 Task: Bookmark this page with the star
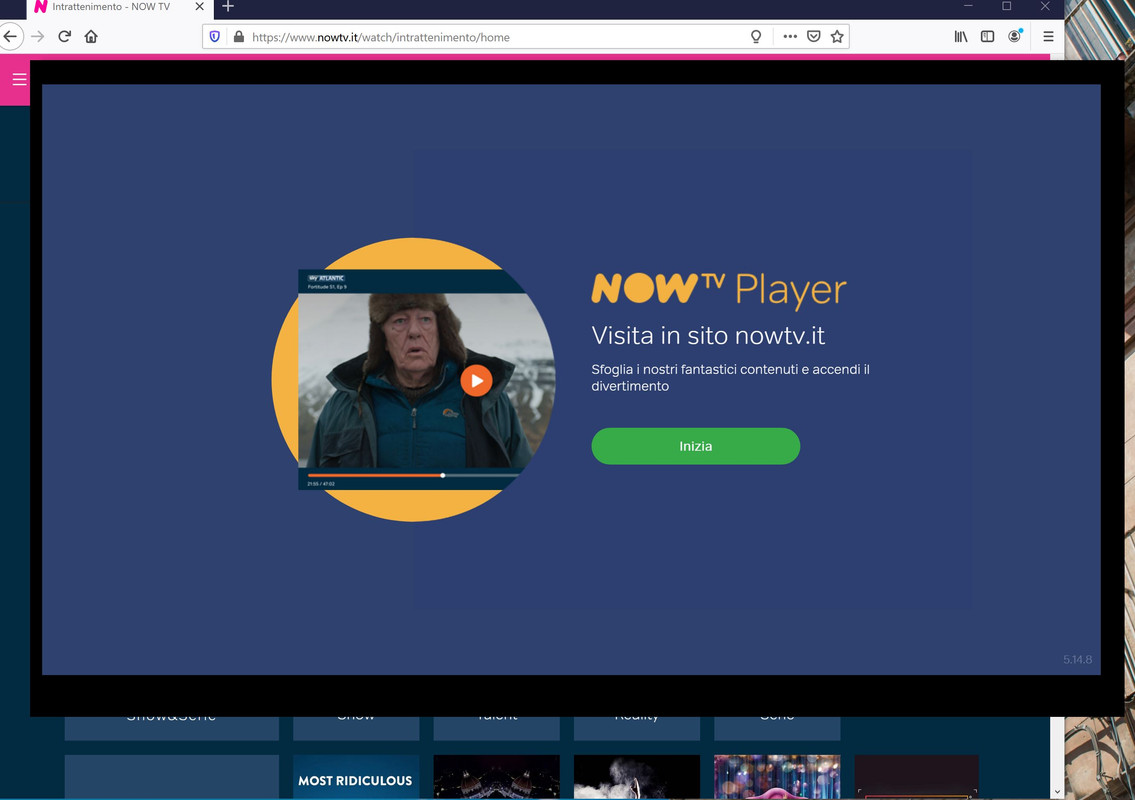[837, 37]
